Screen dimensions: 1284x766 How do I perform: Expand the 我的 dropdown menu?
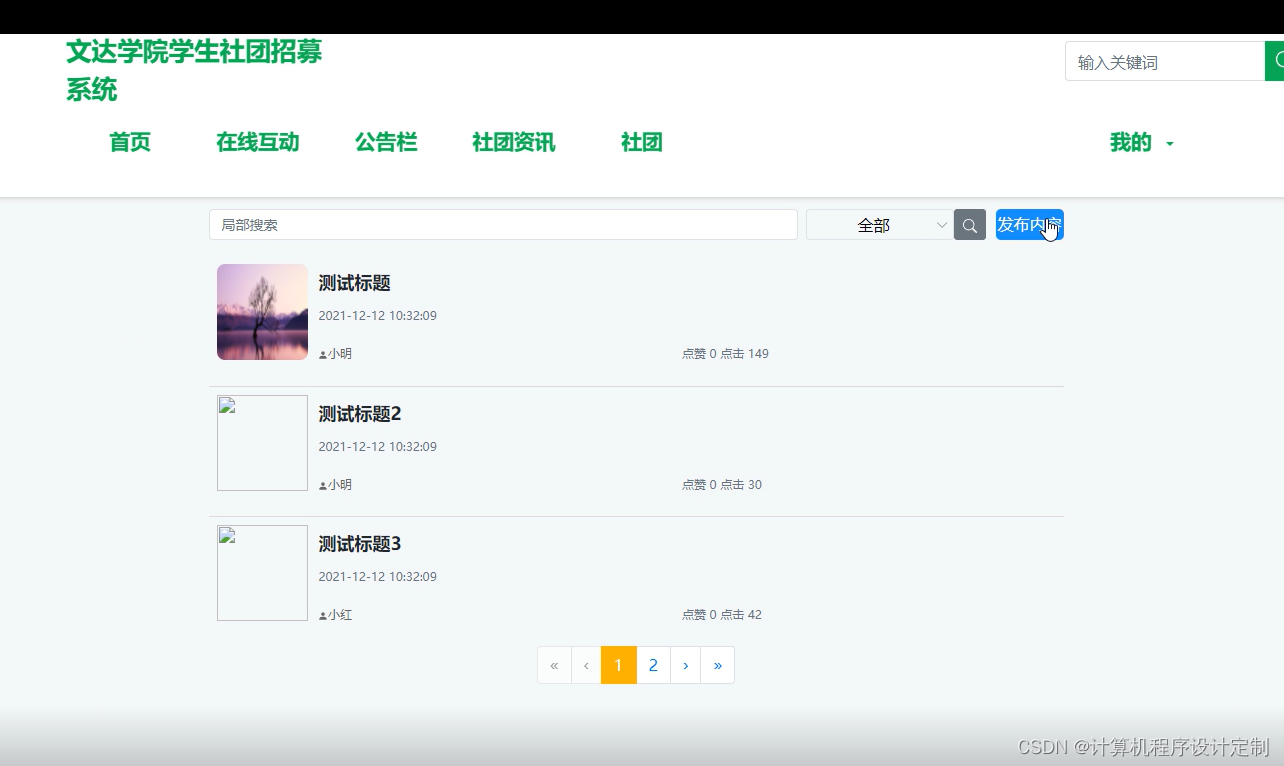(x=1141, y=143)
